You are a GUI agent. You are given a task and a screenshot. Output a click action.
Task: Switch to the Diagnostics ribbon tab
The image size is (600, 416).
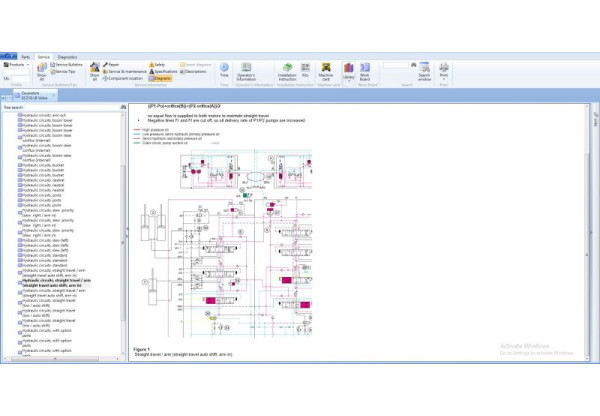click(67, 58)
